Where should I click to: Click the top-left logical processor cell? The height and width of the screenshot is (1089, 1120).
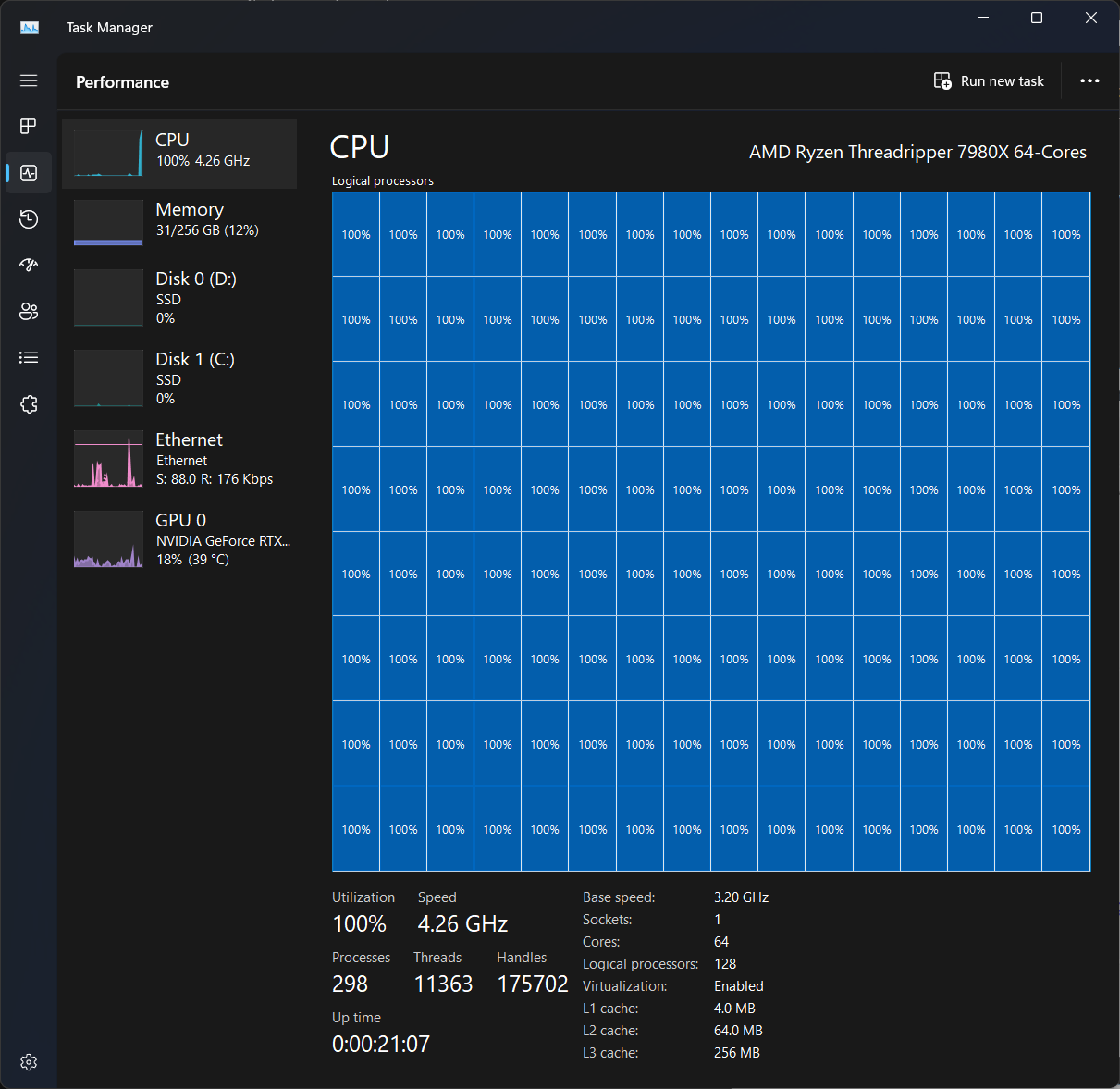(356, 234)
